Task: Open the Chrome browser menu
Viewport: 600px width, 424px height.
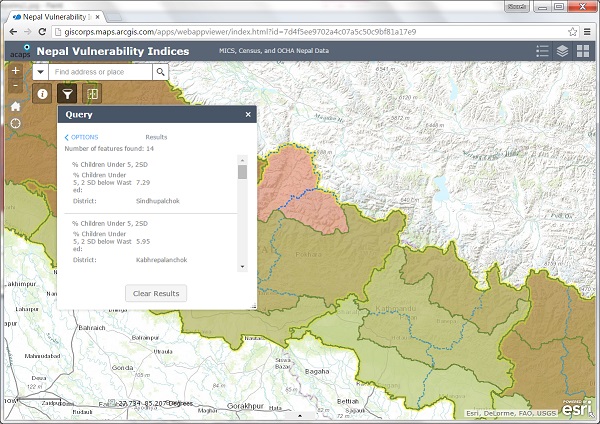Action: coord(586,32)
